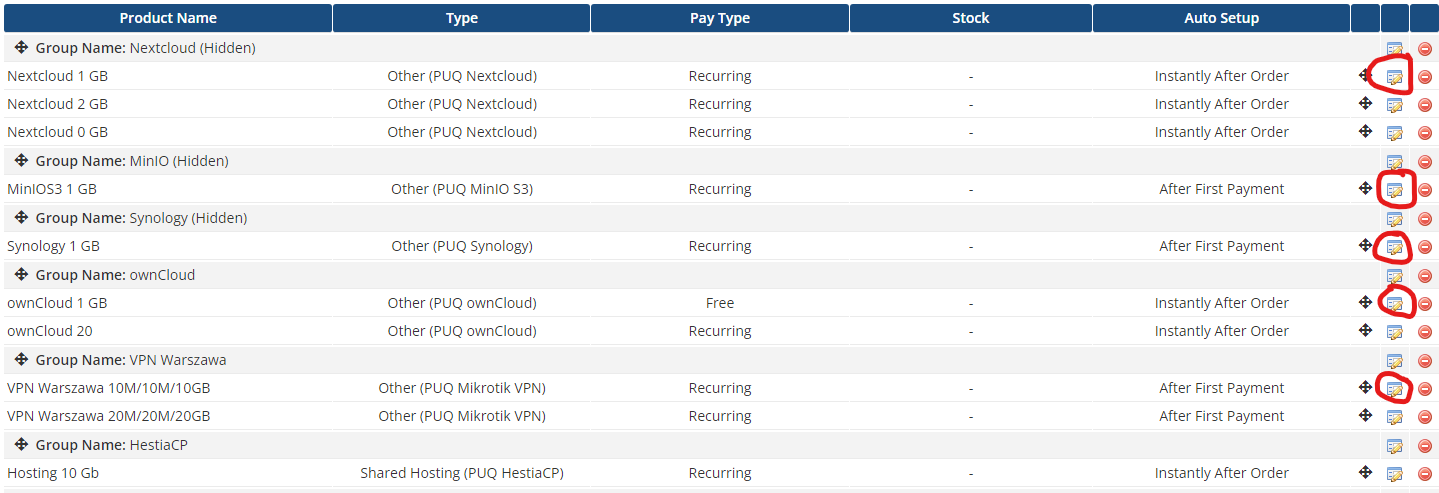The height and width of the screenshot is (493, 1439).
Task: Click the 'Free' pay type cell
Action: coord(720,303)
